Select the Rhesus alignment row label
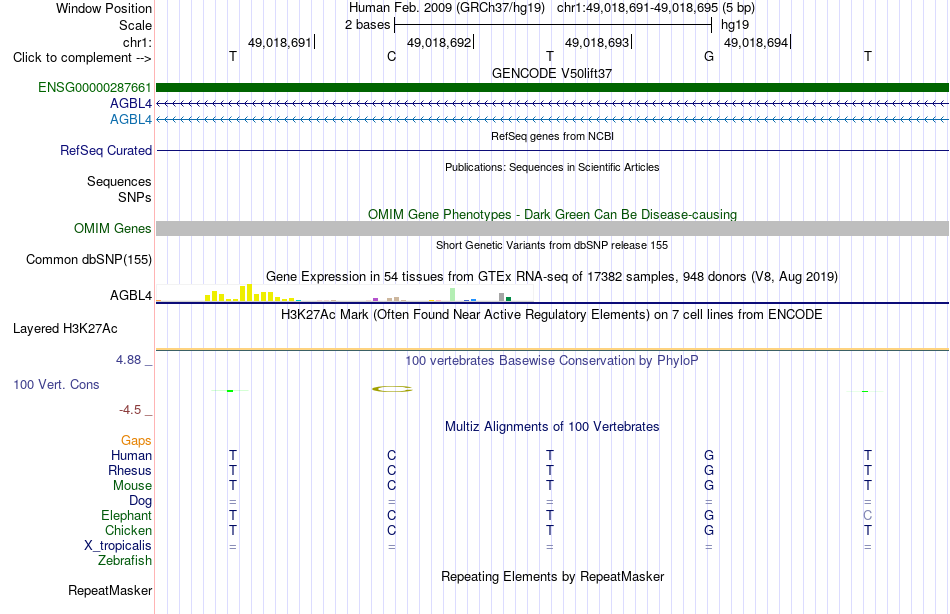Image resolution: width=950 pixels, height=614 pixels. click(x=130, y=470)
